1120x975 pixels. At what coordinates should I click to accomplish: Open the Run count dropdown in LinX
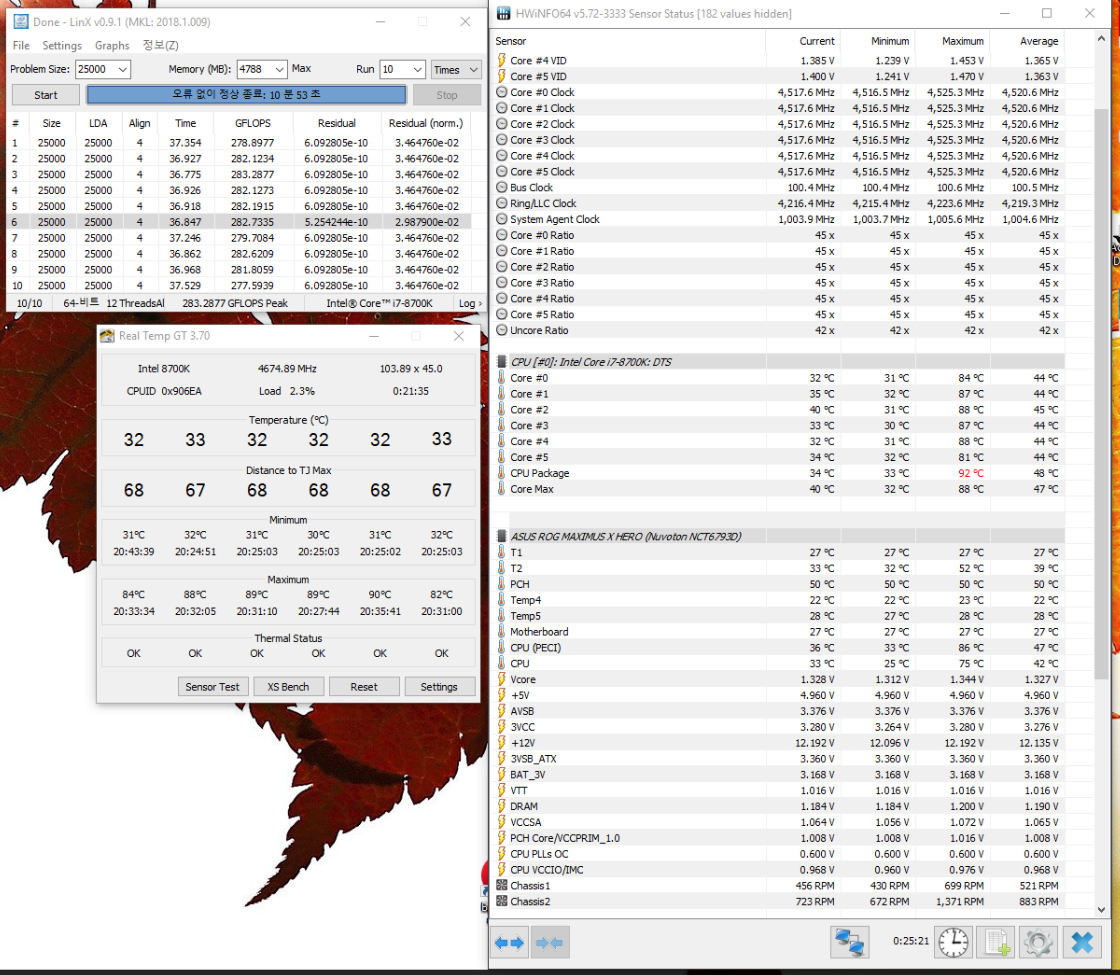tap(418, 69)
